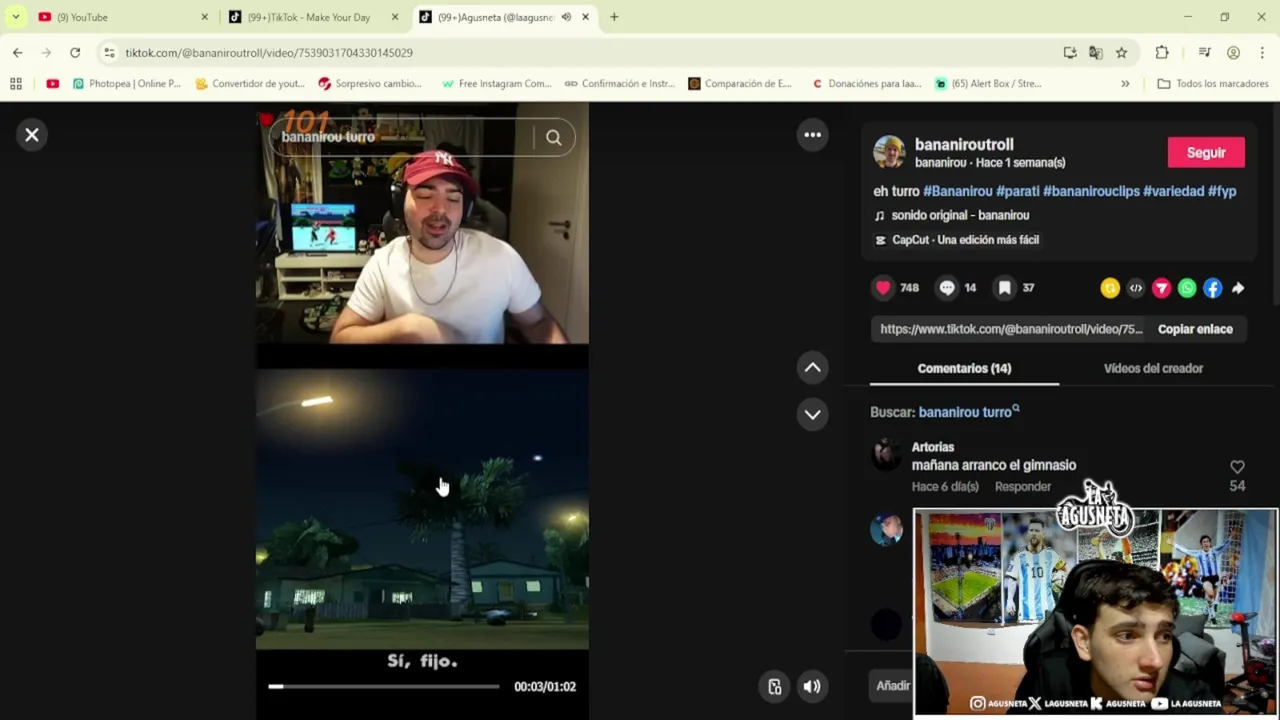This screenshot has width=1280, height=720.
Task: Open Convertidor de yout... bookmark
Action: tap(250, 84)
